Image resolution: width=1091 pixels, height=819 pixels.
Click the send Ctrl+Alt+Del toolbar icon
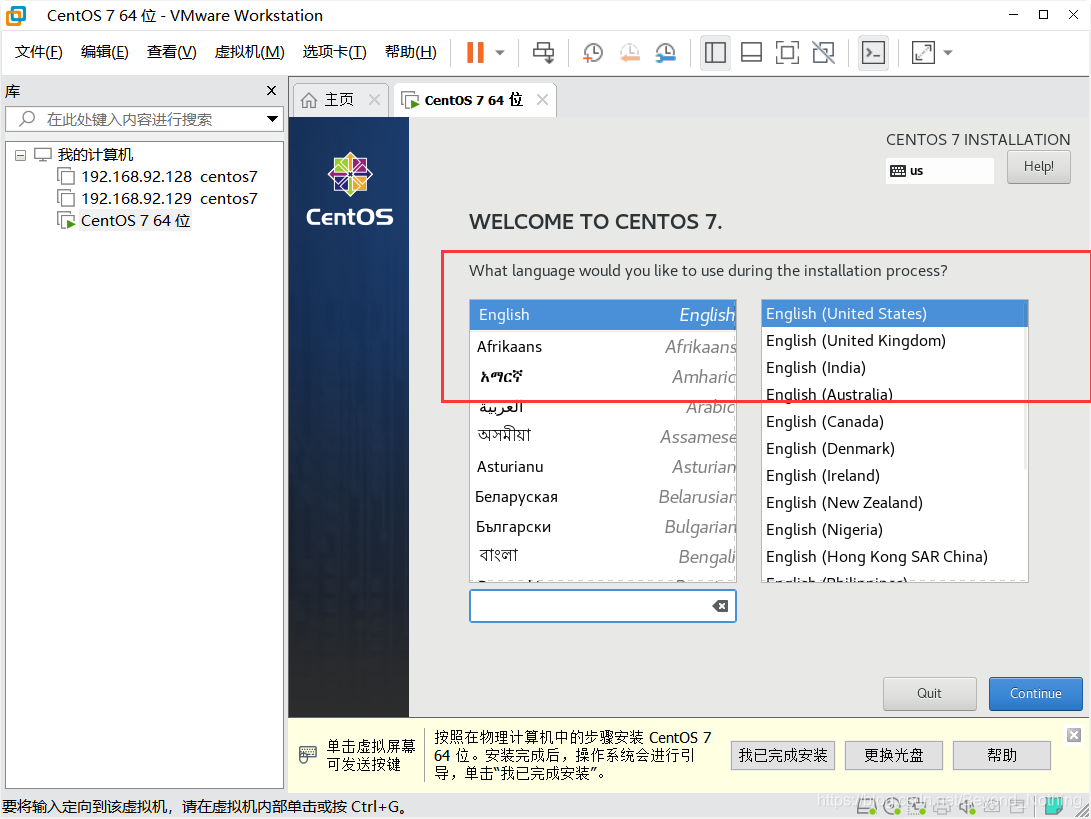543,53
